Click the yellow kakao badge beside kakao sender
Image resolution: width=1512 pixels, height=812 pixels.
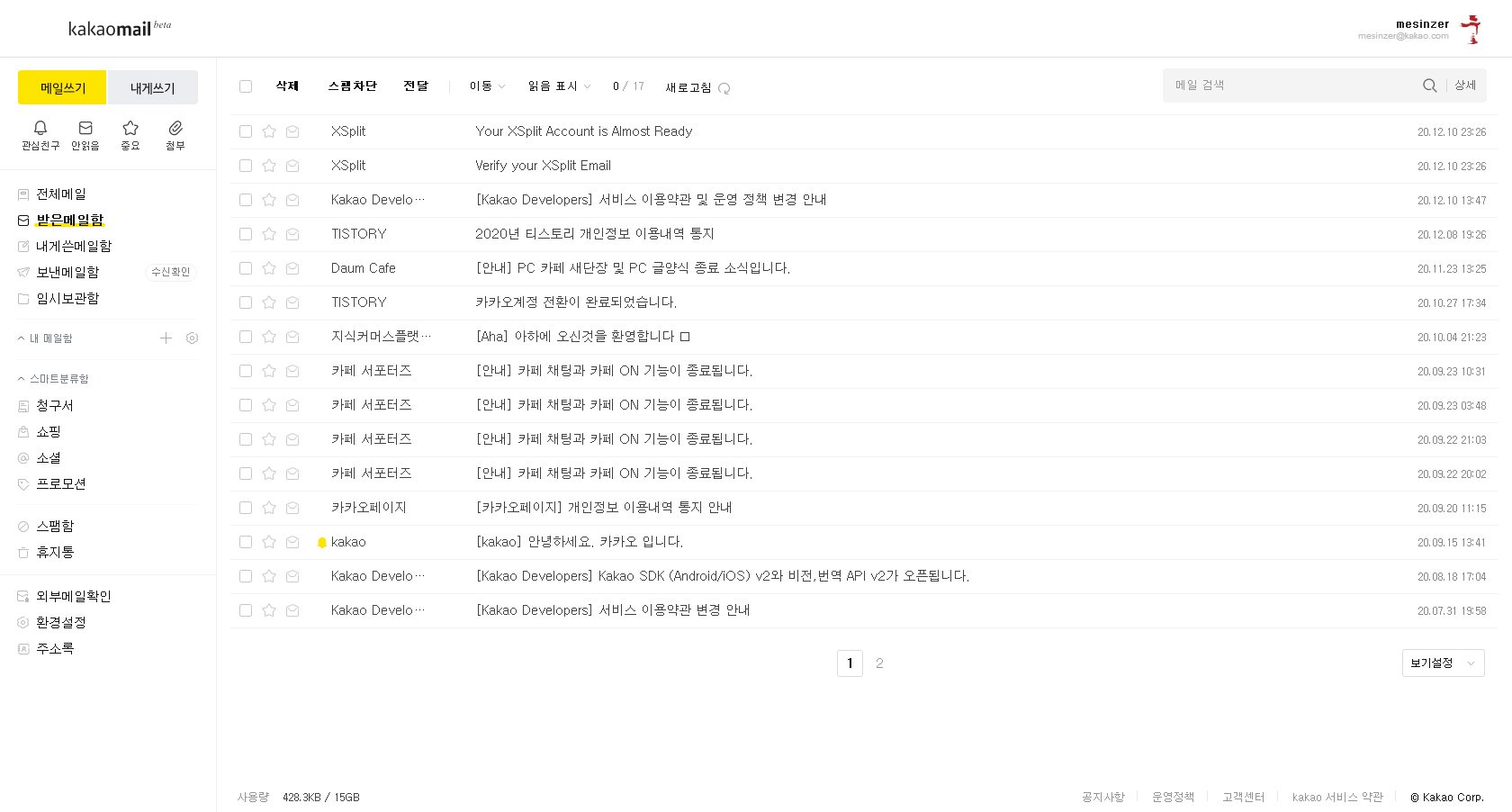pyautogui.click(x=322, y=542)
